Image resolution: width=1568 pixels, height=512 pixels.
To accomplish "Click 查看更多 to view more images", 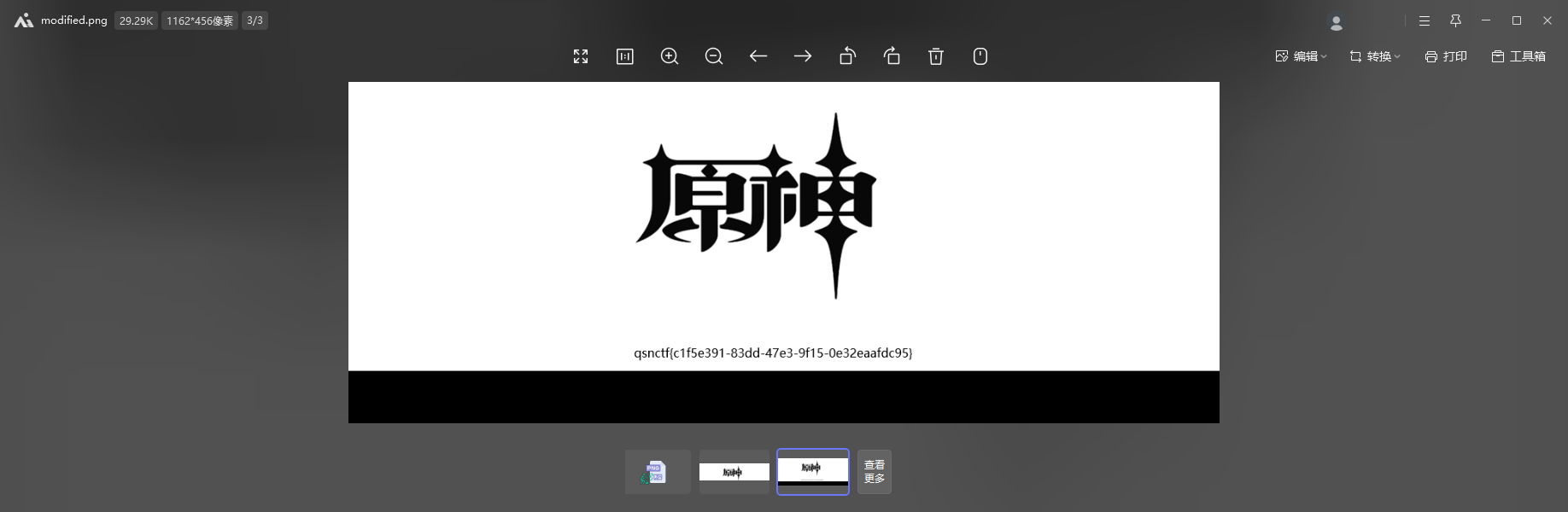I will click(x=875, y=472).
